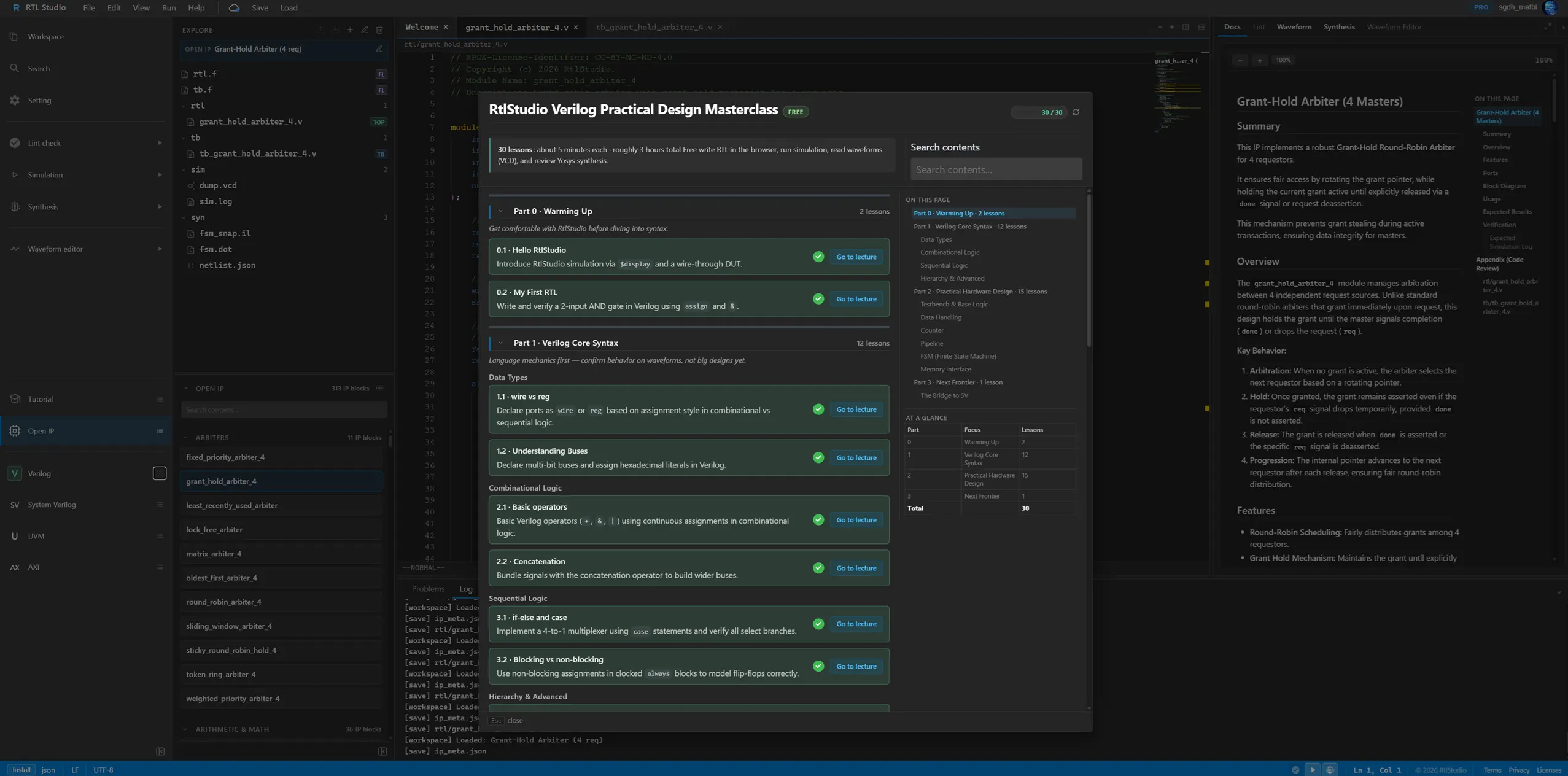Click the Install button in the status bar
Viewport: 1568px width, 776px height.
21,770
